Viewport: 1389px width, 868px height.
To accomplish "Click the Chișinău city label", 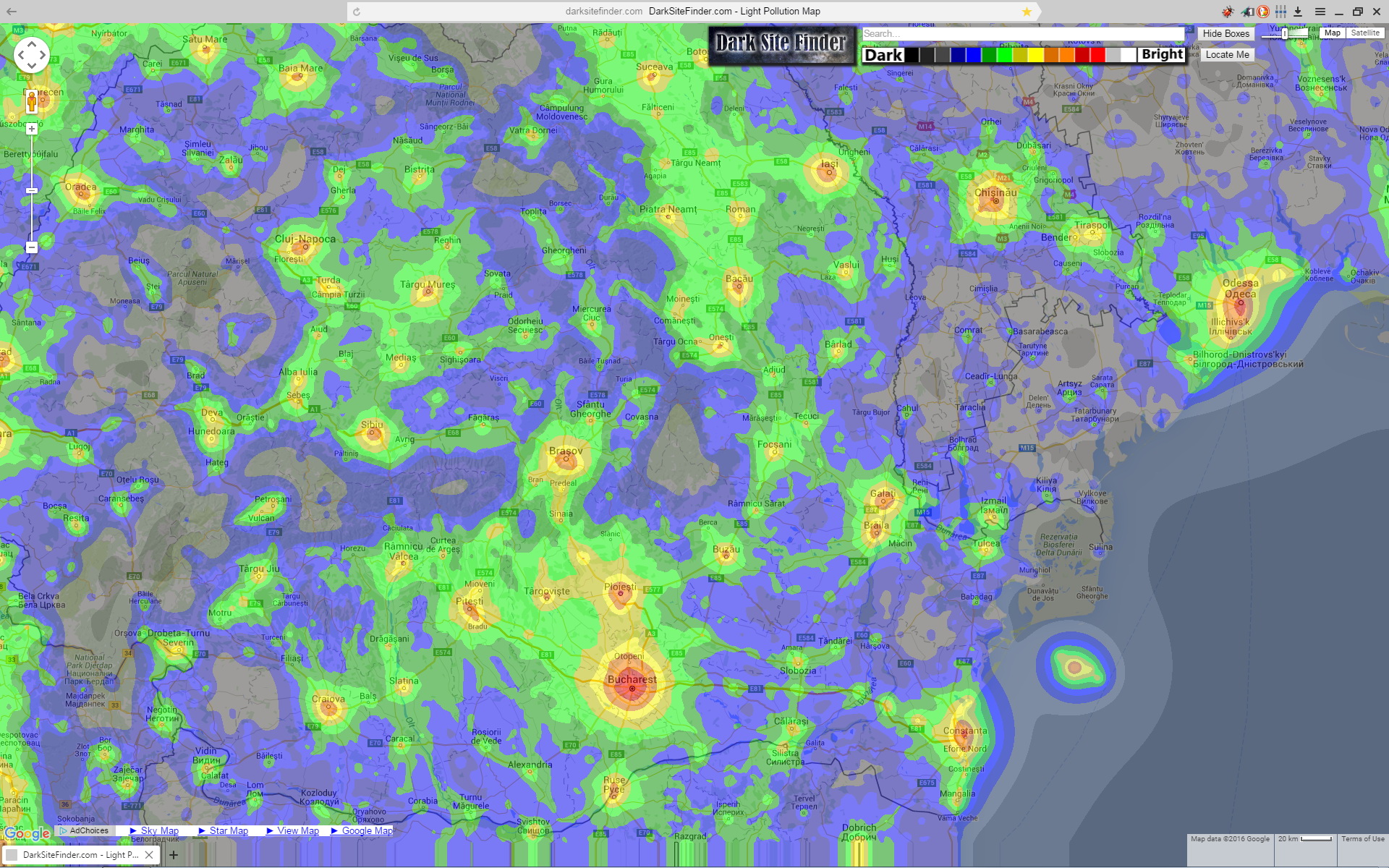I will 995,192.
